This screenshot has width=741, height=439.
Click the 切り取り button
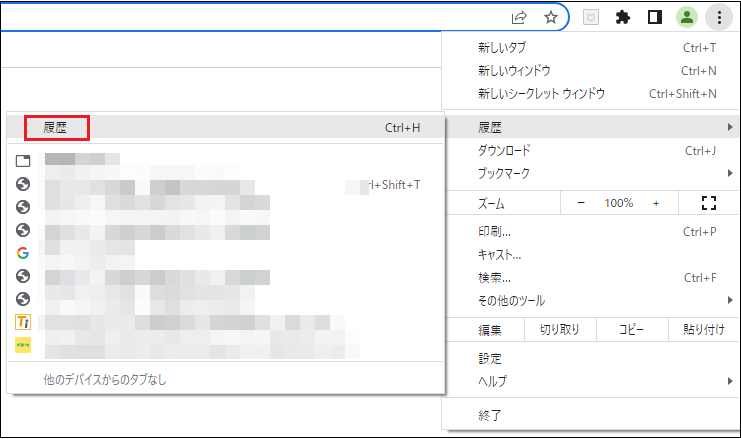[x=560, y=330]
